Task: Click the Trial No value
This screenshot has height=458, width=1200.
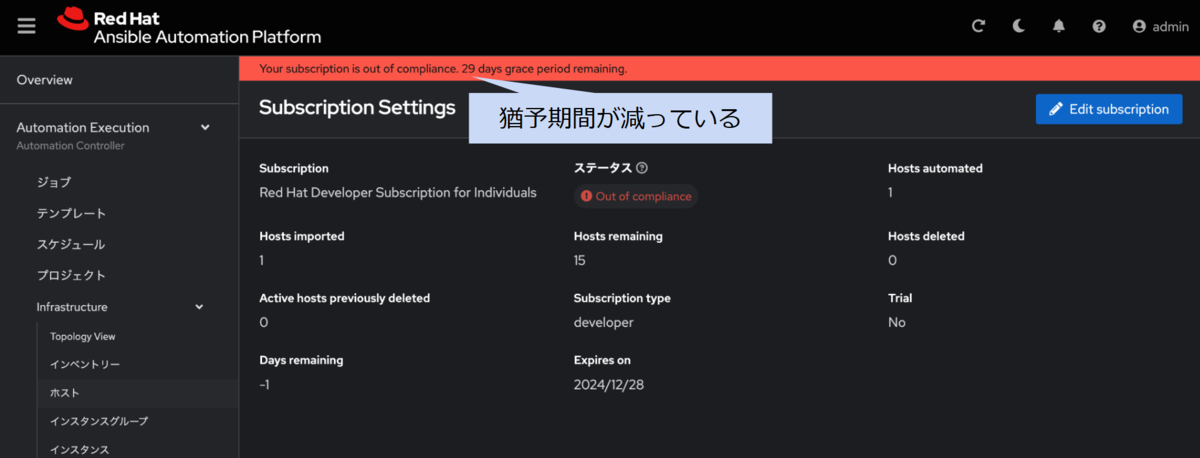Action: point(897,322)
